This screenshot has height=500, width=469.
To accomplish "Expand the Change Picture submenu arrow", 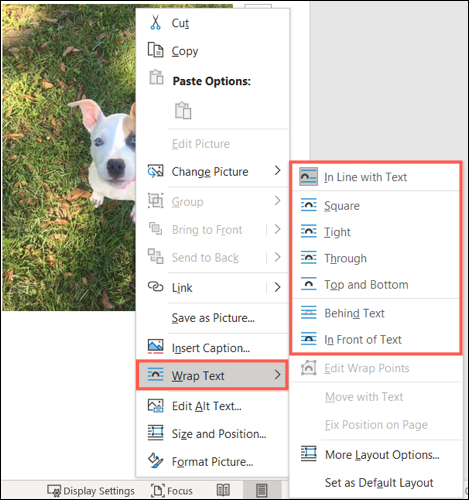I will click(x=277, y=171).
